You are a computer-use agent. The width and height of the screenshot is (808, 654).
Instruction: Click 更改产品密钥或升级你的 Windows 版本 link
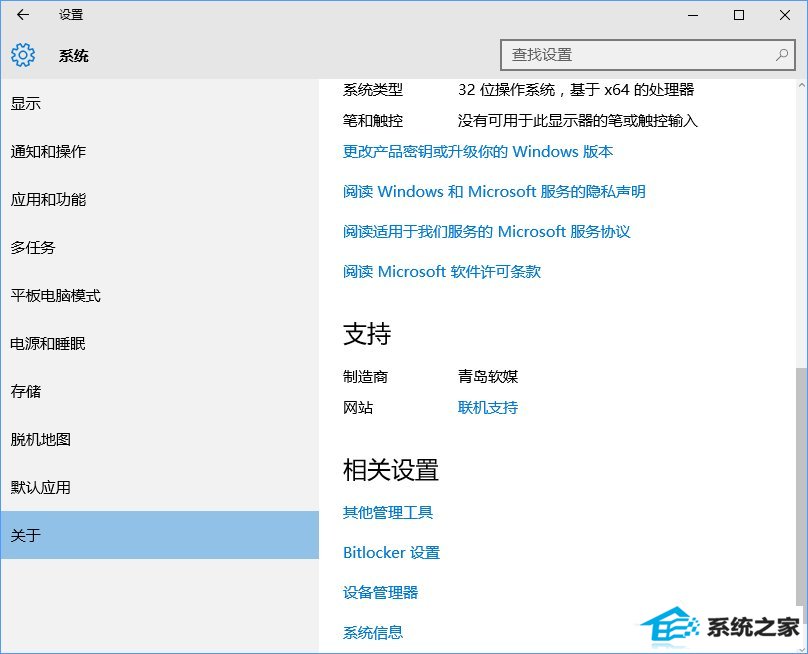point(478,152)
